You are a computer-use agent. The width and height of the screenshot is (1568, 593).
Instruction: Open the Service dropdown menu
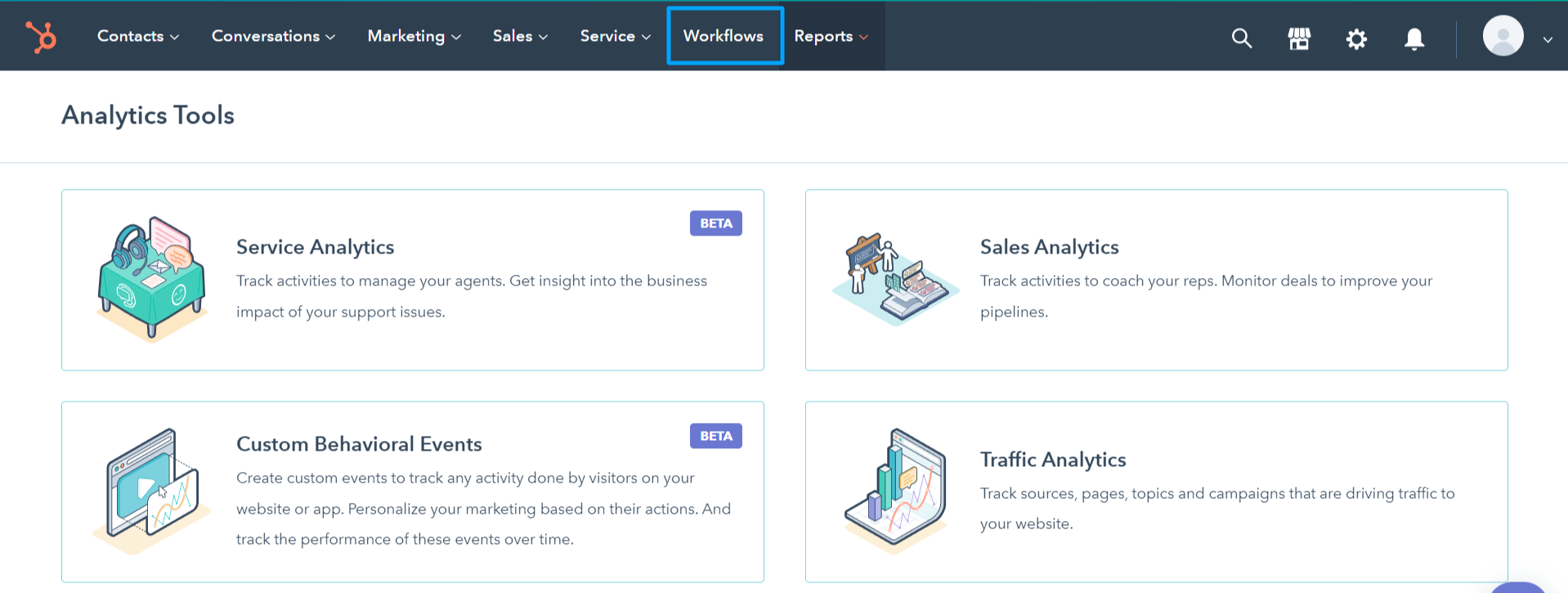(616, 36)
